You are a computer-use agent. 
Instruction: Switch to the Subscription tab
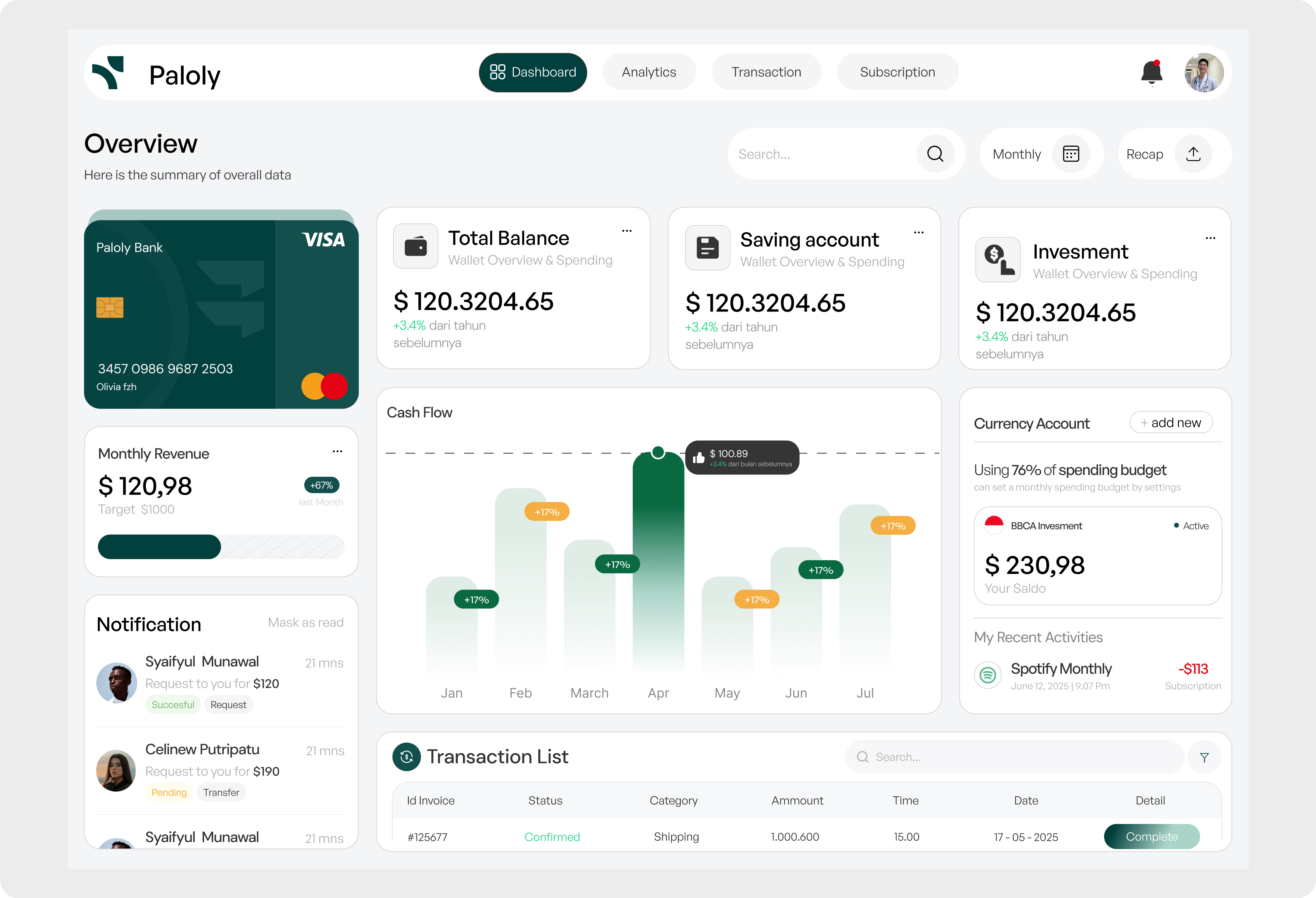(897, 72)
